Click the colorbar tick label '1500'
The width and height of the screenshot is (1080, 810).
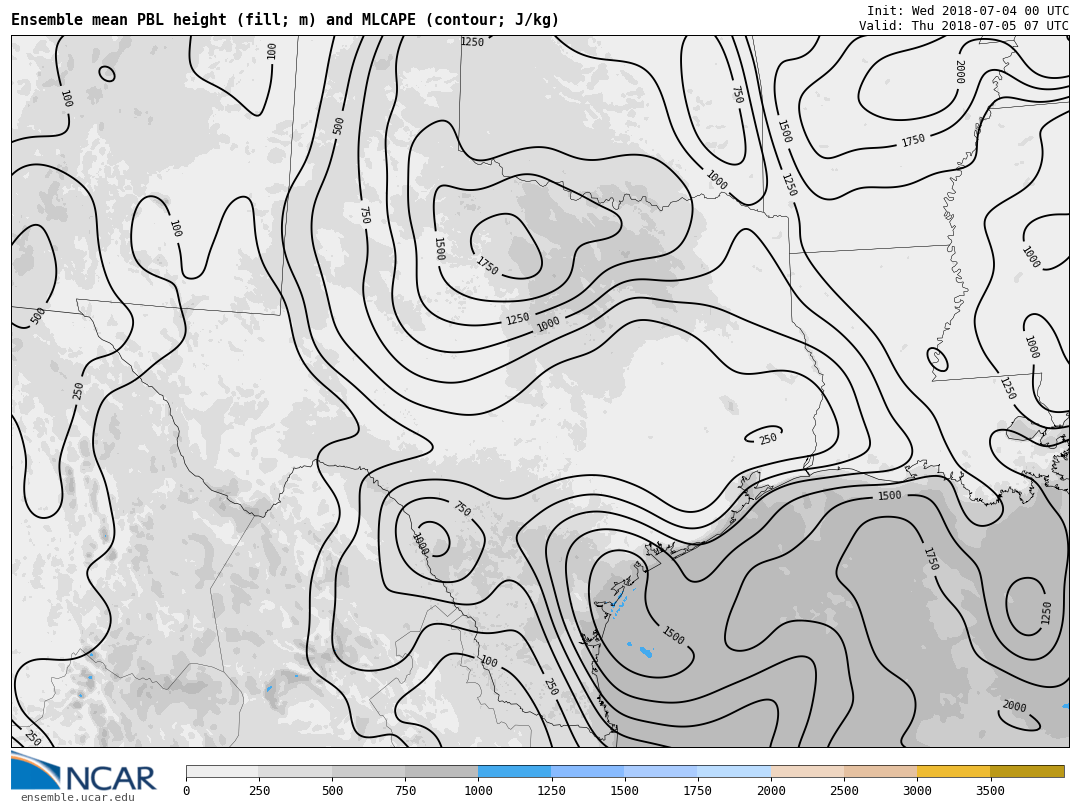[x=625, y=791]
